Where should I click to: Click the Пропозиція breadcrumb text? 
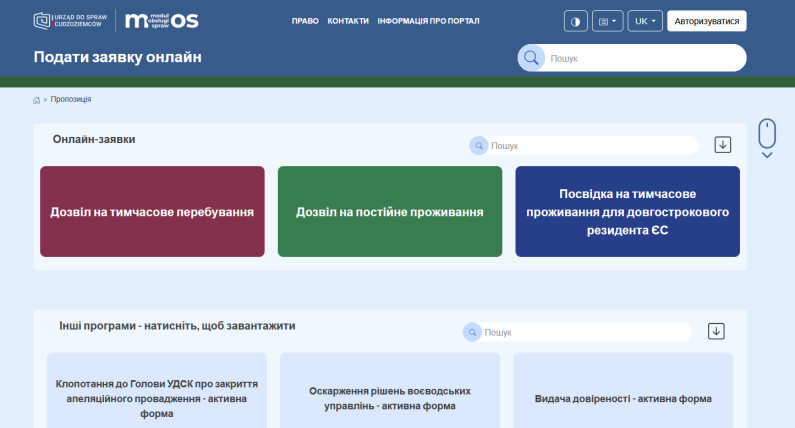coord(71,99)
